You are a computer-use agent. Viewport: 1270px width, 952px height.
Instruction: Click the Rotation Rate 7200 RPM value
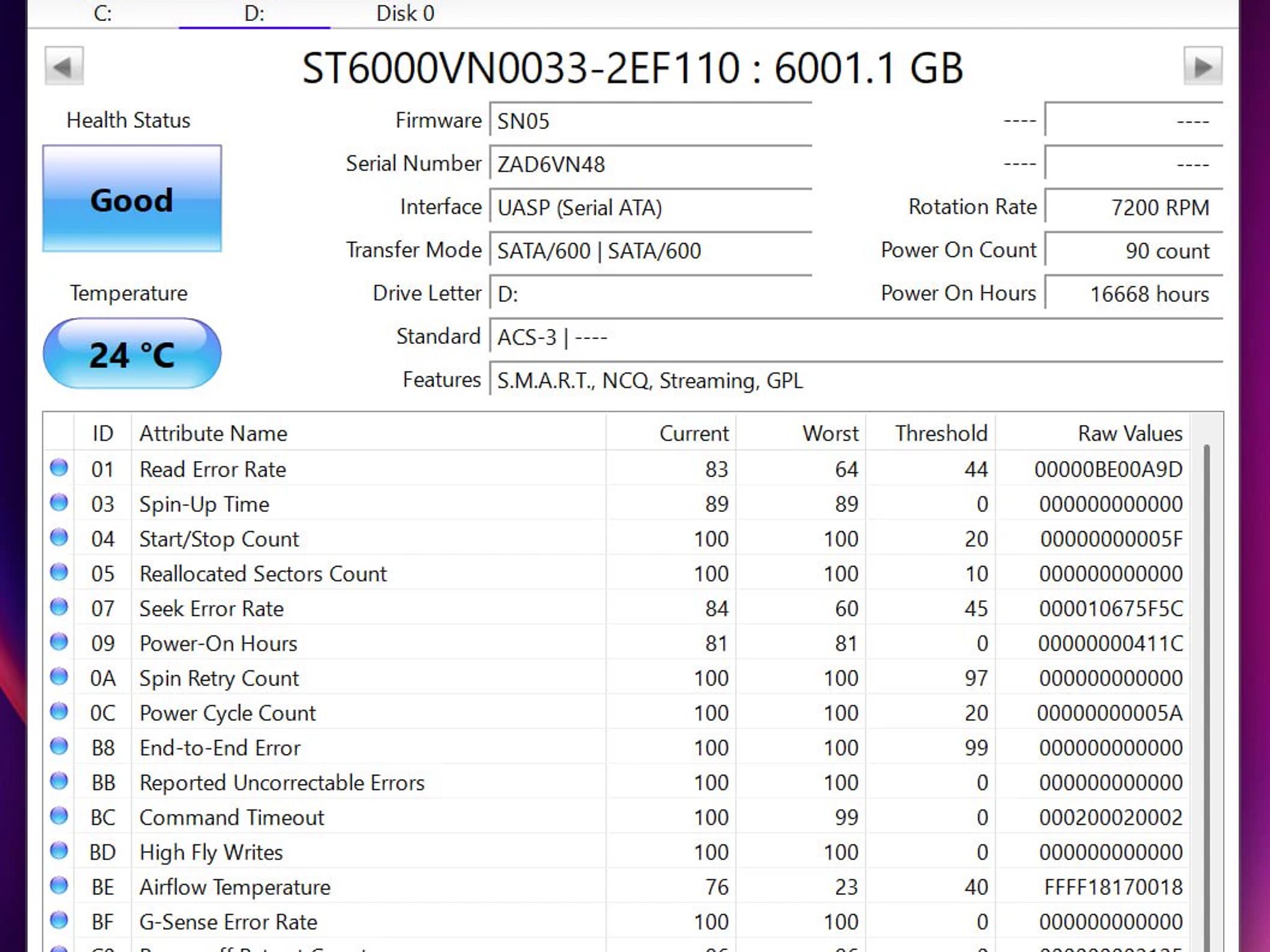[x=1134, y=207]
